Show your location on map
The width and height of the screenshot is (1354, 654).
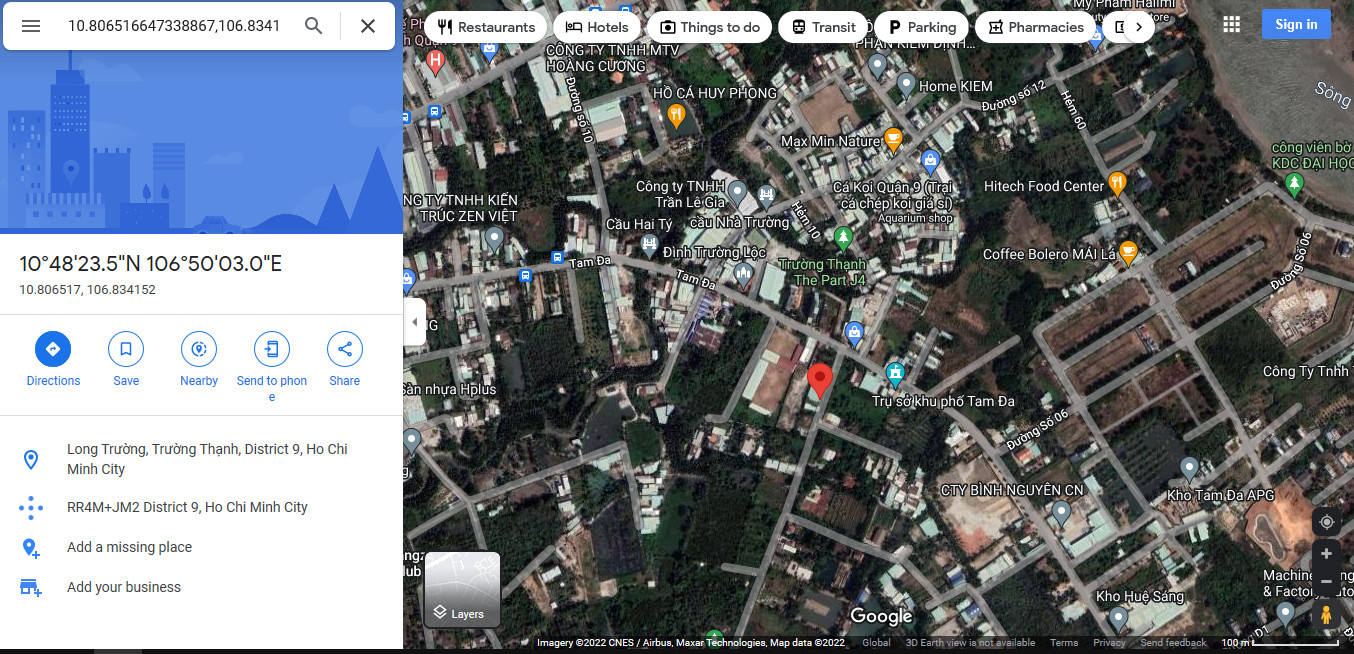[1326, 522]
